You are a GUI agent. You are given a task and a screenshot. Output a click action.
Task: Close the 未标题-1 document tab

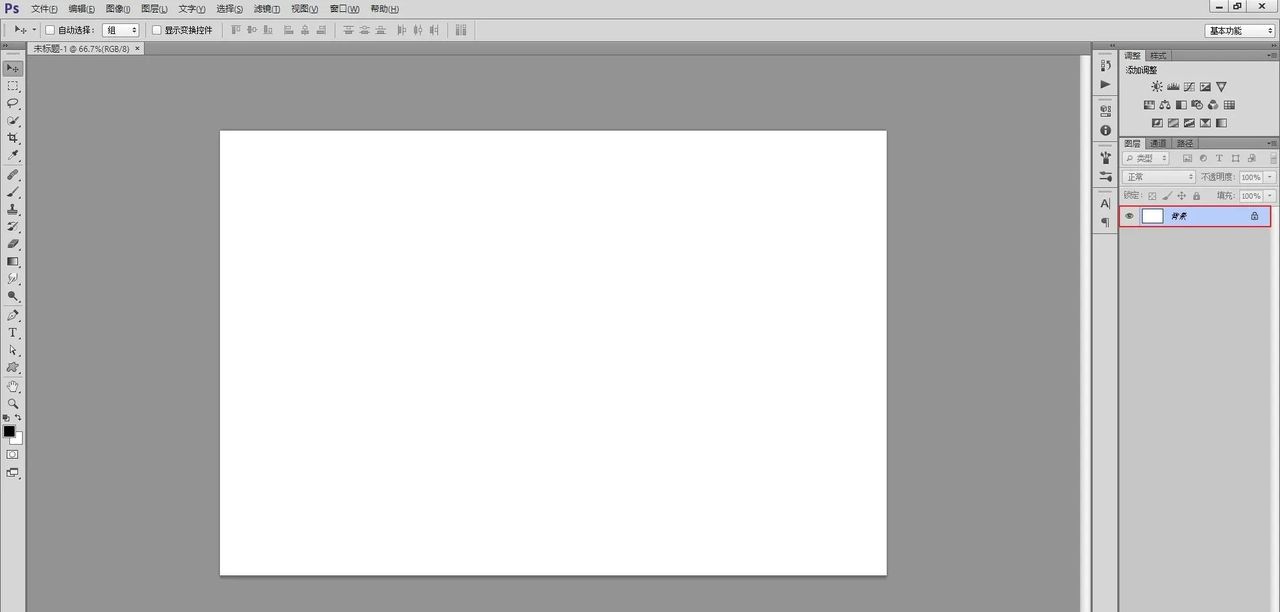137,47
